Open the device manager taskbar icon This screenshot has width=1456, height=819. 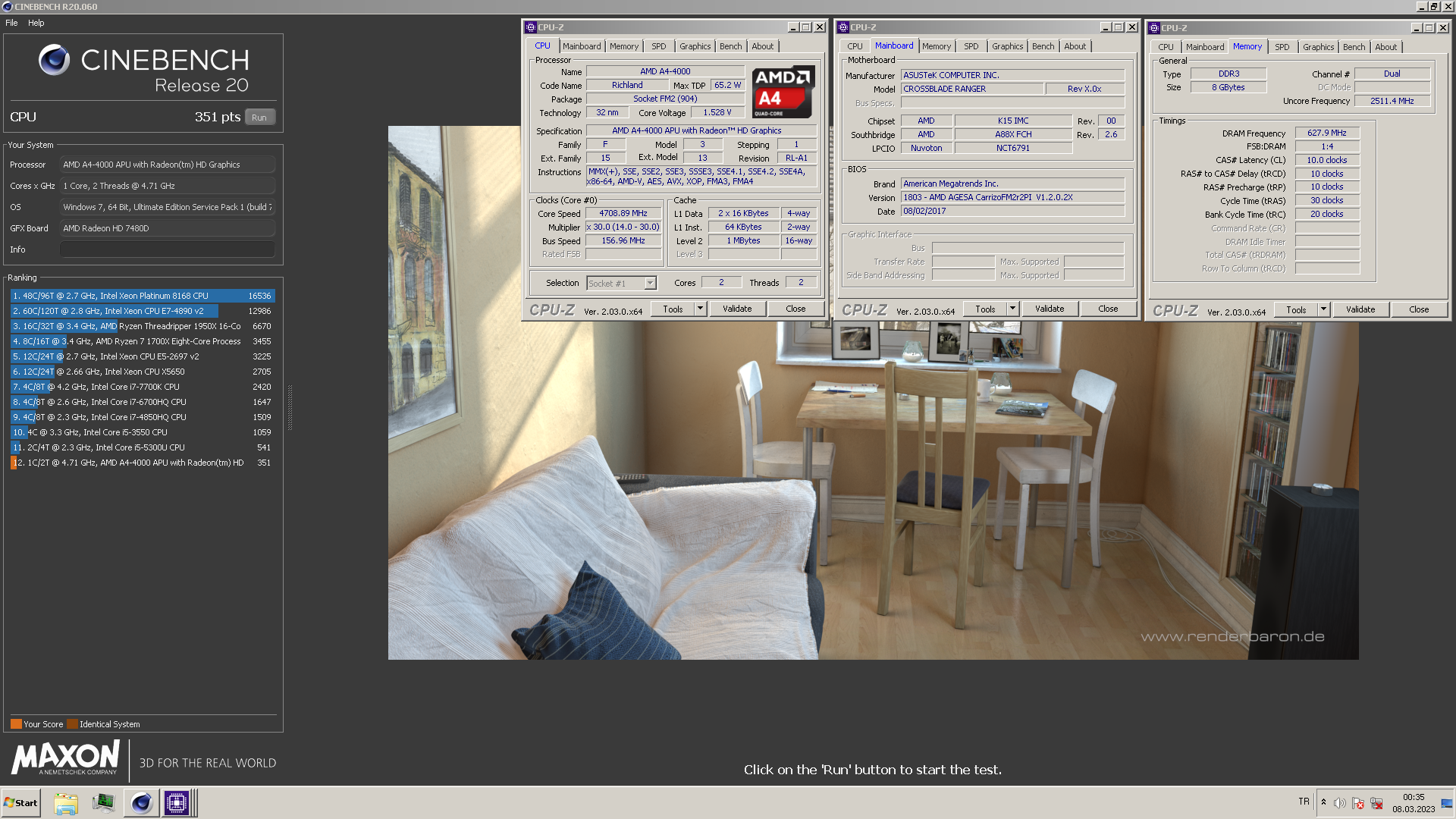(103, 803)
